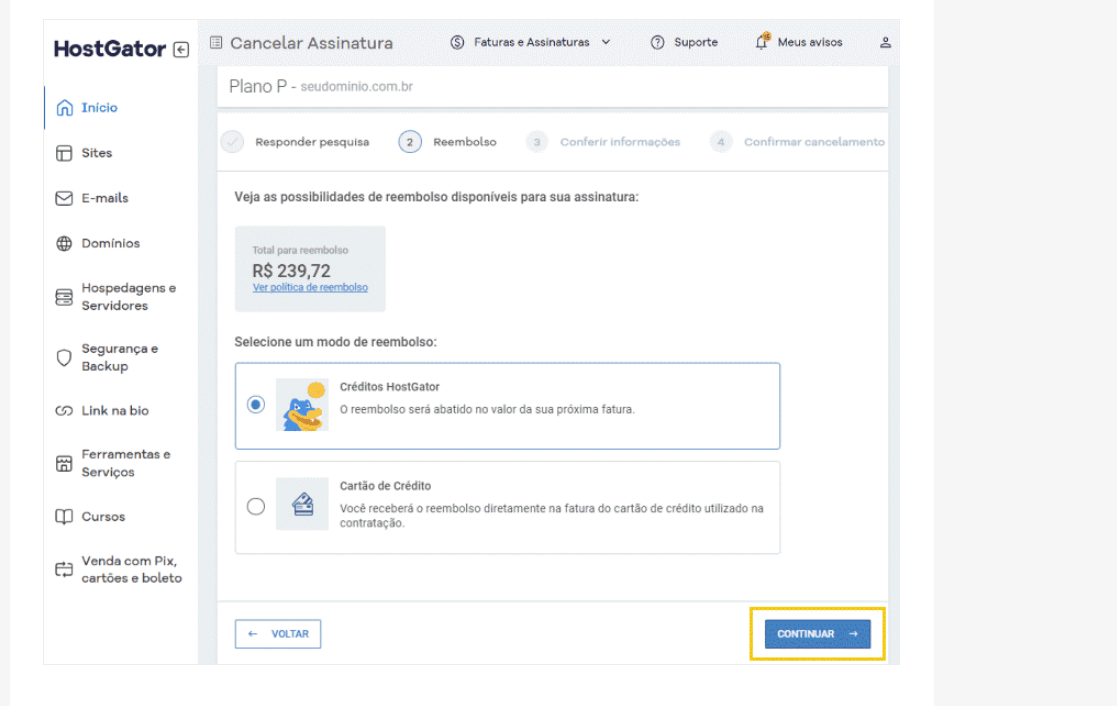This screenshot has width=1117, height=706.
Task: Click the Domínios globe icon
Action: pyautogui.click(x=64, y=244)
